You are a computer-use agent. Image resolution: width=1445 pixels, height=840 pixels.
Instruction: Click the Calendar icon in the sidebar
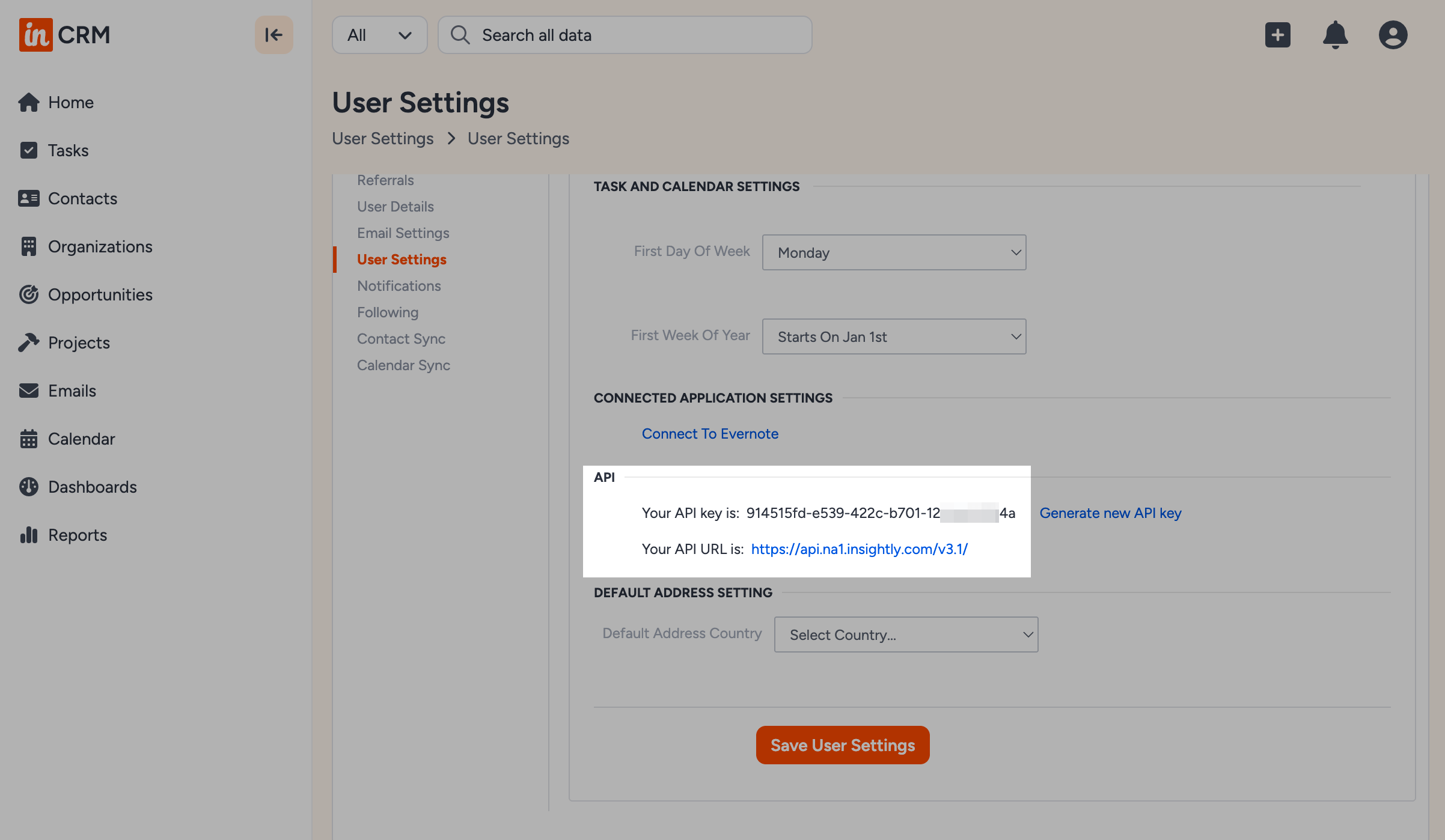click(29, 439)
